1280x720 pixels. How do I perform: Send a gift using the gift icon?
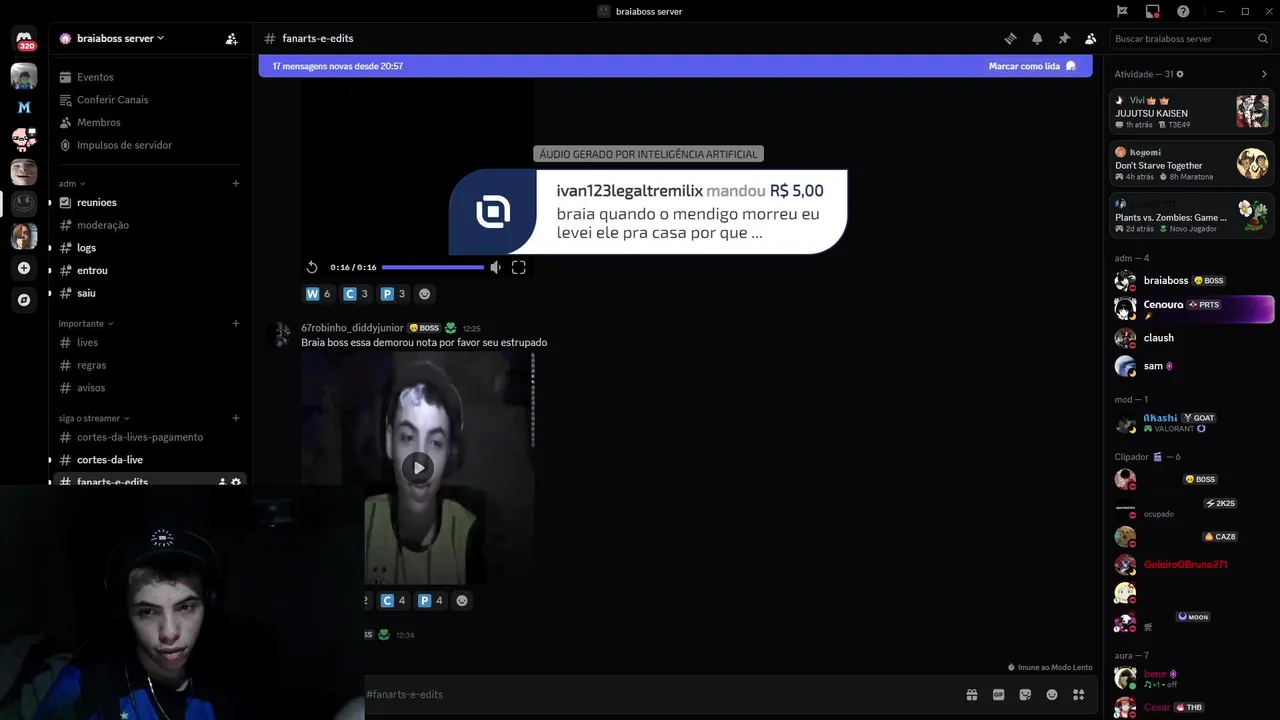pyautogui.click(x=971, y=695)
